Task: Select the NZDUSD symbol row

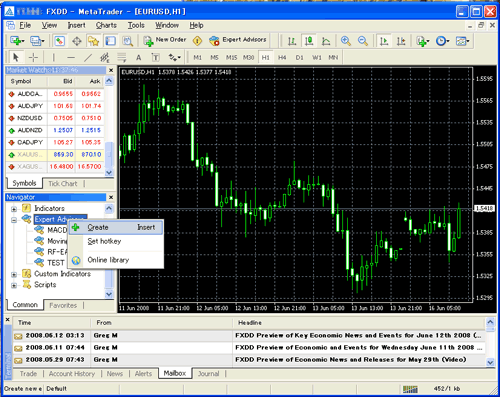Action: point(55,118)
